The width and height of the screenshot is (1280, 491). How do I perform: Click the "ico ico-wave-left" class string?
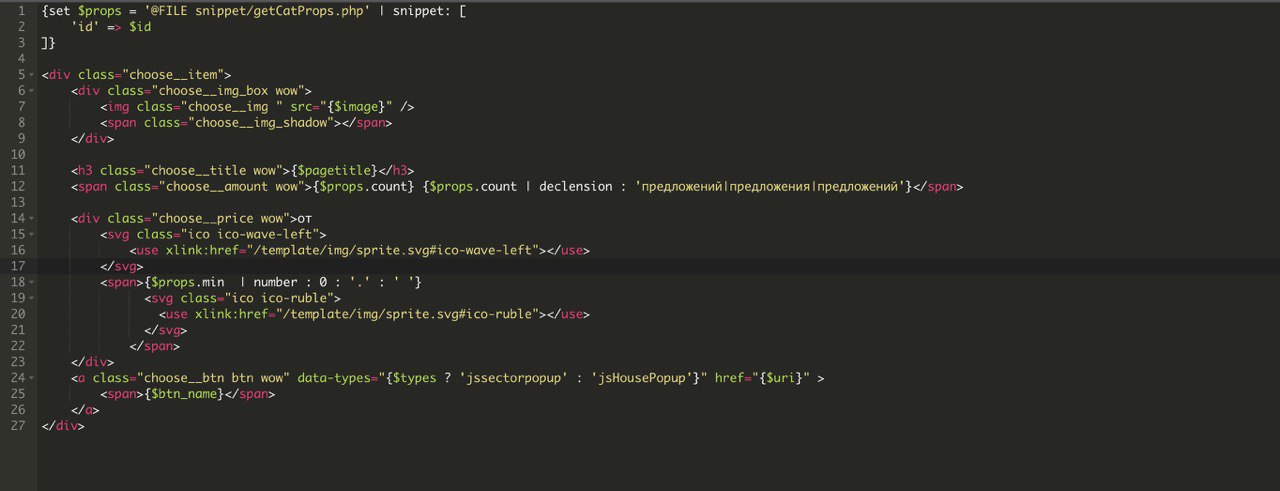pyautogui.click(x=252, y=234)
